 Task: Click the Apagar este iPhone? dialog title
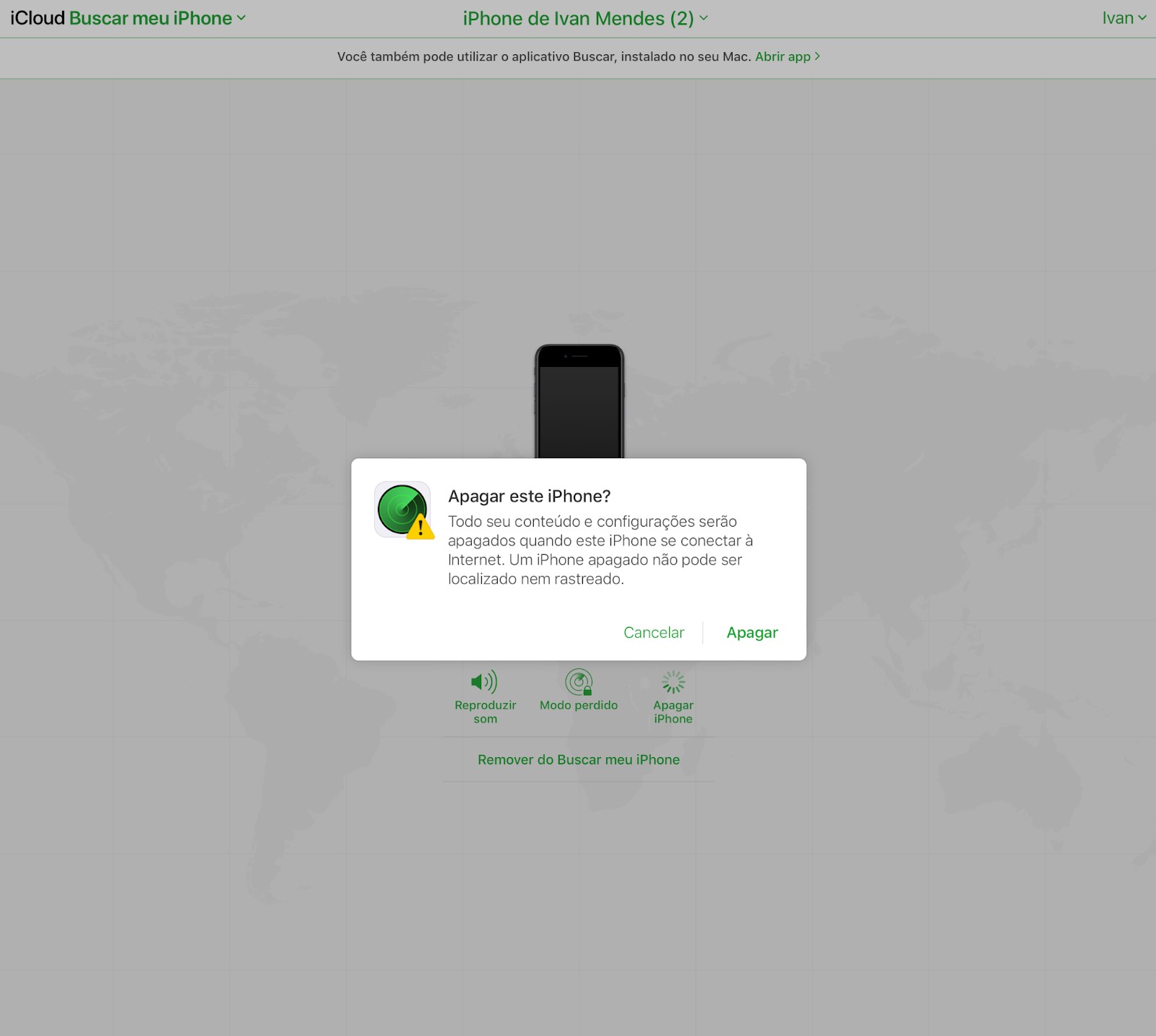(530, 496)
